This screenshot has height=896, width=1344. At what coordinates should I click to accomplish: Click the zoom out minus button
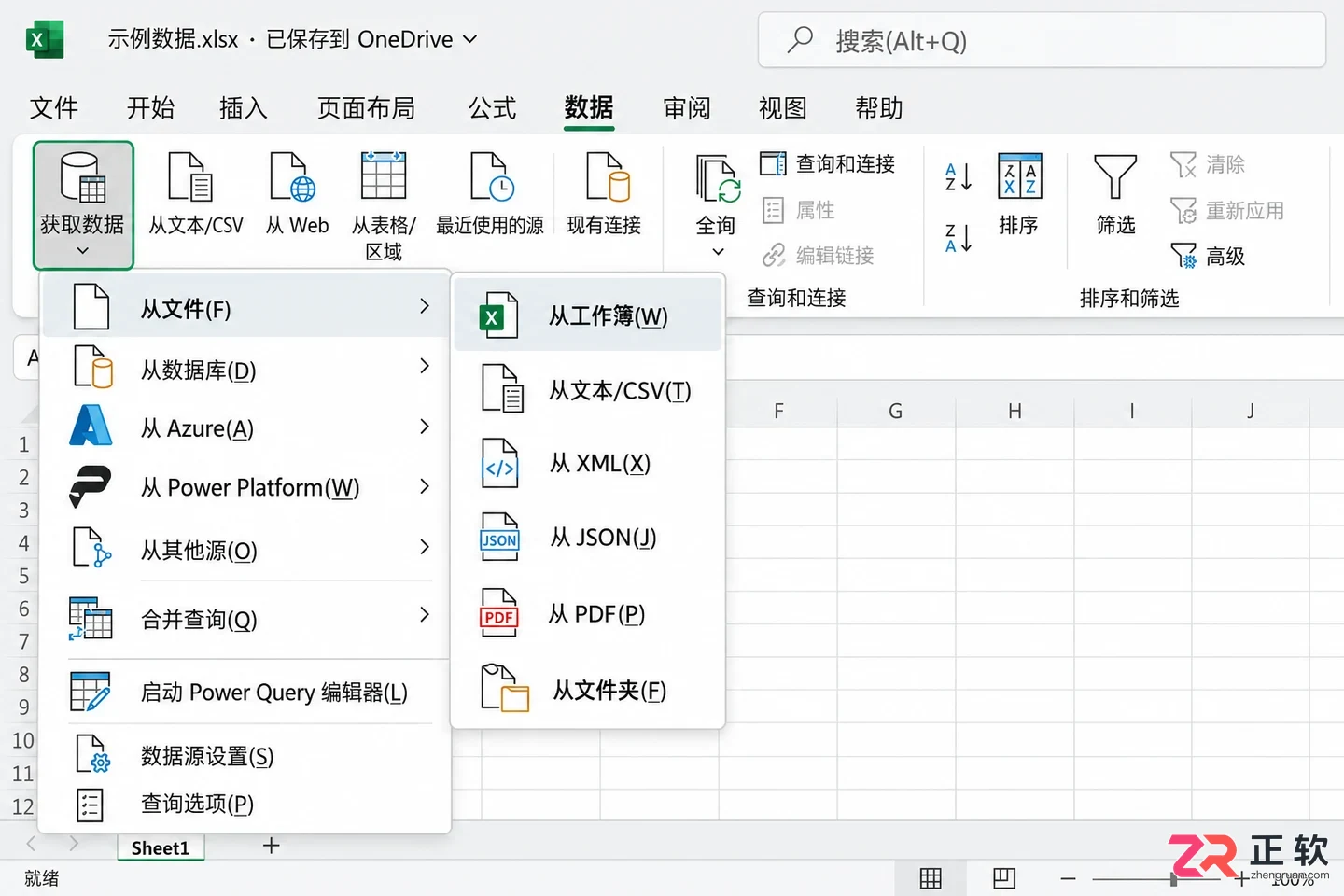coord(1069,878)
